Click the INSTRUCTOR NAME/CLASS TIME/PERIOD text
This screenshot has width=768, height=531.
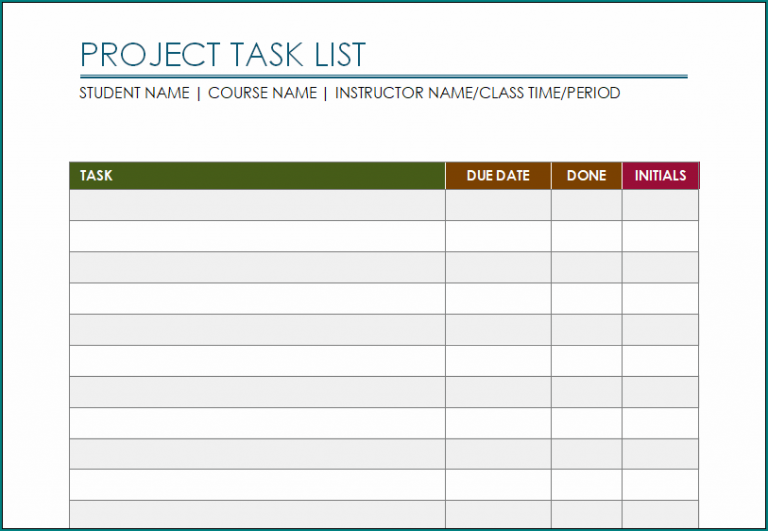[x=477, y=93]
